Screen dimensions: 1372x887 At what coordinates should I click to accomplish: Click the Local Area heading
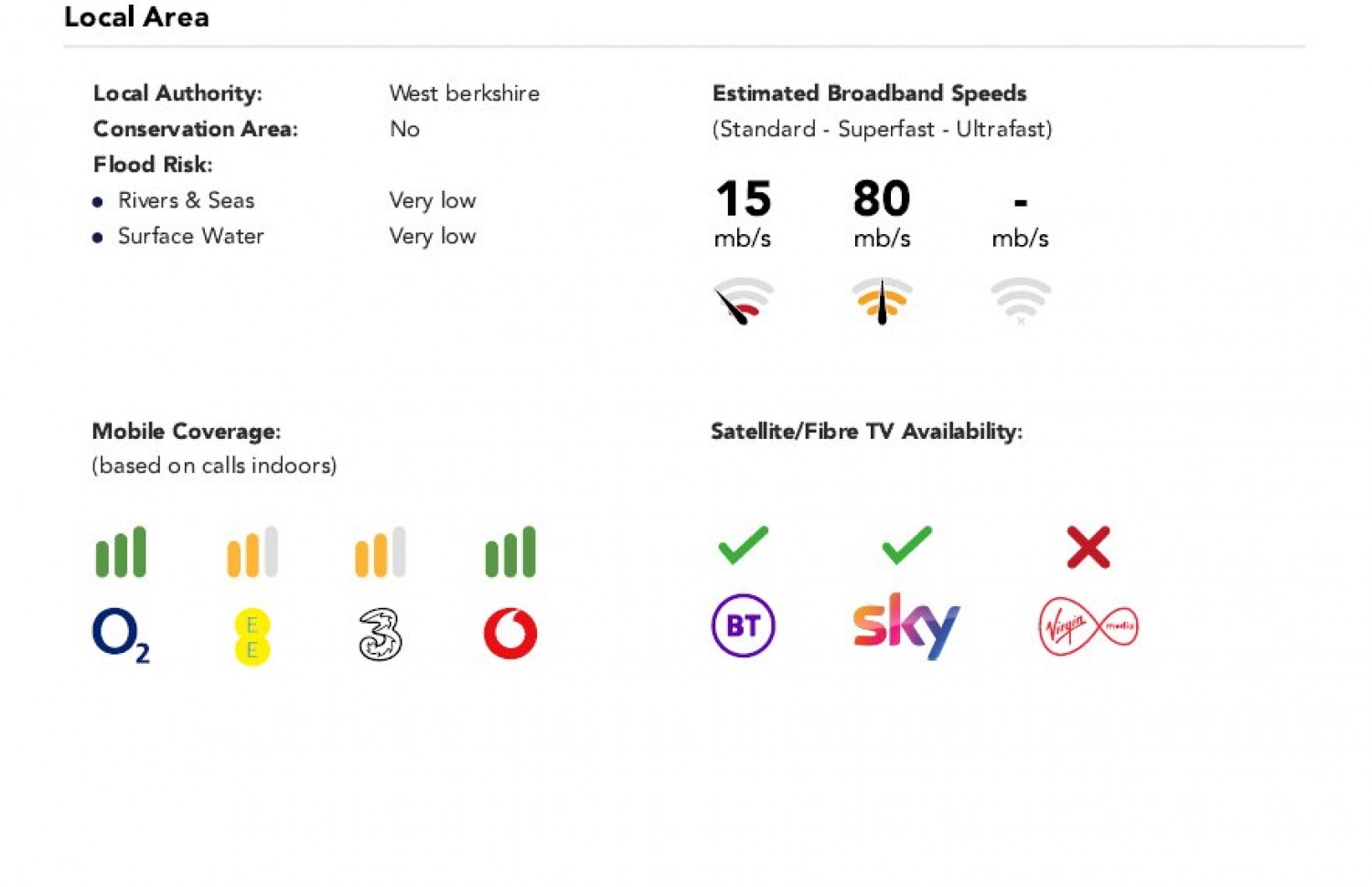tap(136, 17)
